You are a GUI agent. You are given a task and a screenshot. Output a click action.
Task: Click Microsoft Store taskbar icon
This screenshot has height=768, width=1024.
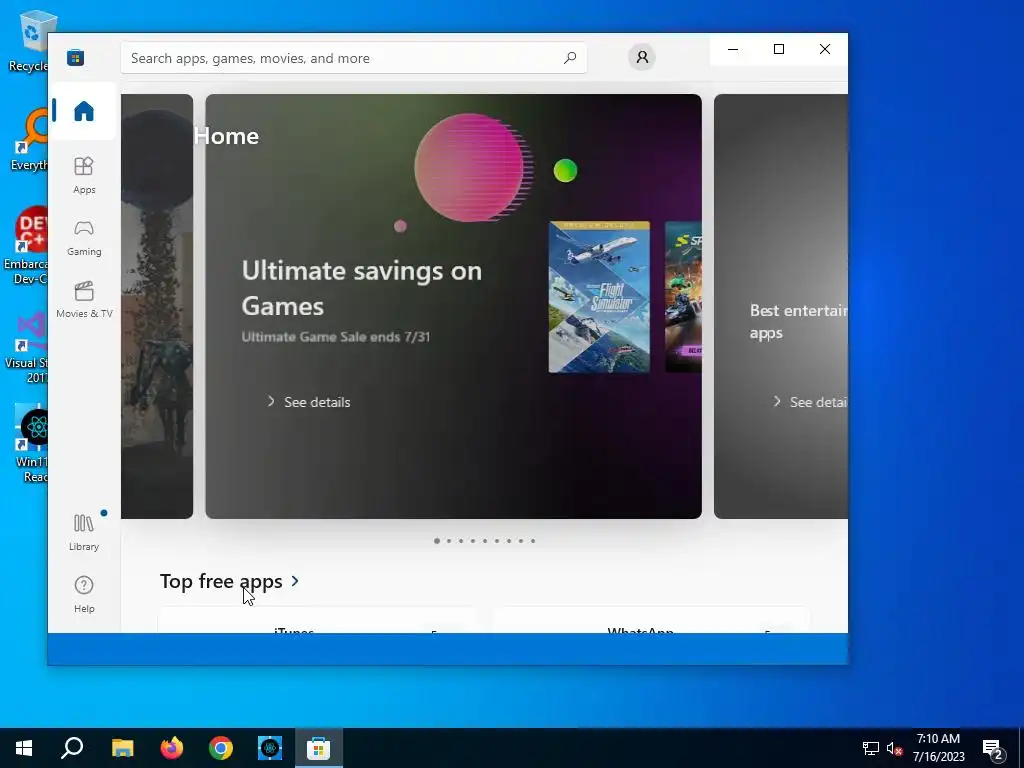tap(319, 748)
